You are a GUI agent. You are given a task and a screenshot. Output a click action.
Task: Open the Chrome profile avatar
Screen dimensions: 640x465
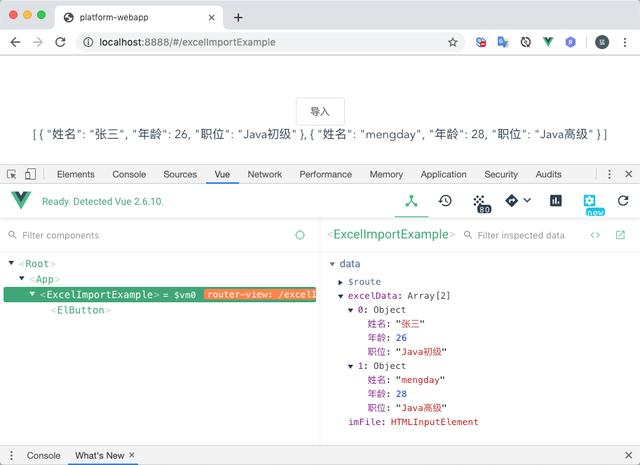click(x=602, y=42)
